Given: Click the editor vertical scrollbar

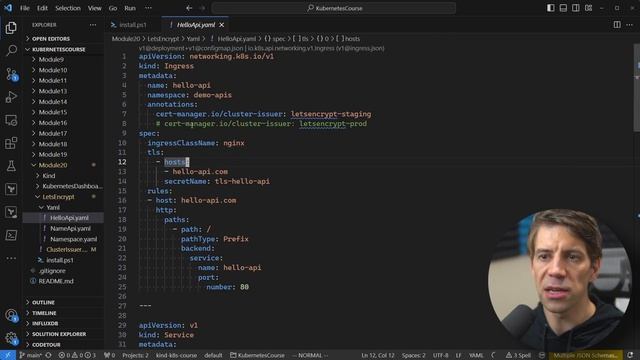Looking at the screenshot, I should click(637, 87).
